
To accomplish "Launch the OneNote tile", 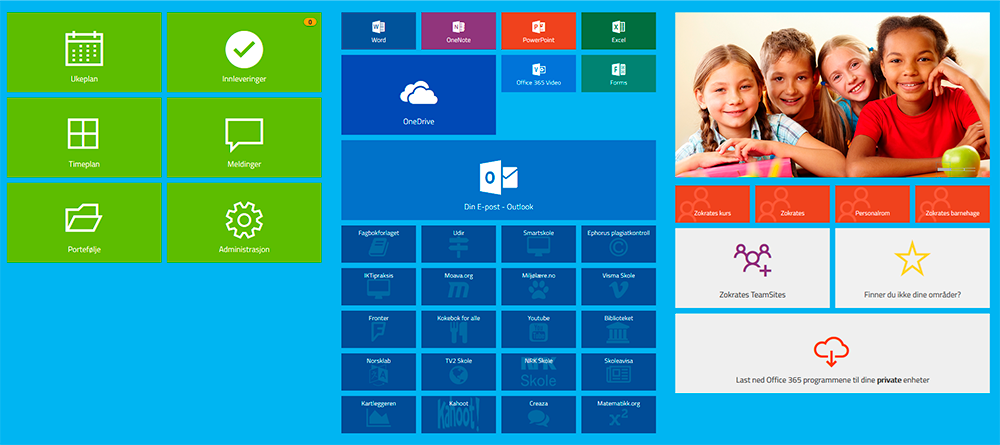I will tap(459, 31).
